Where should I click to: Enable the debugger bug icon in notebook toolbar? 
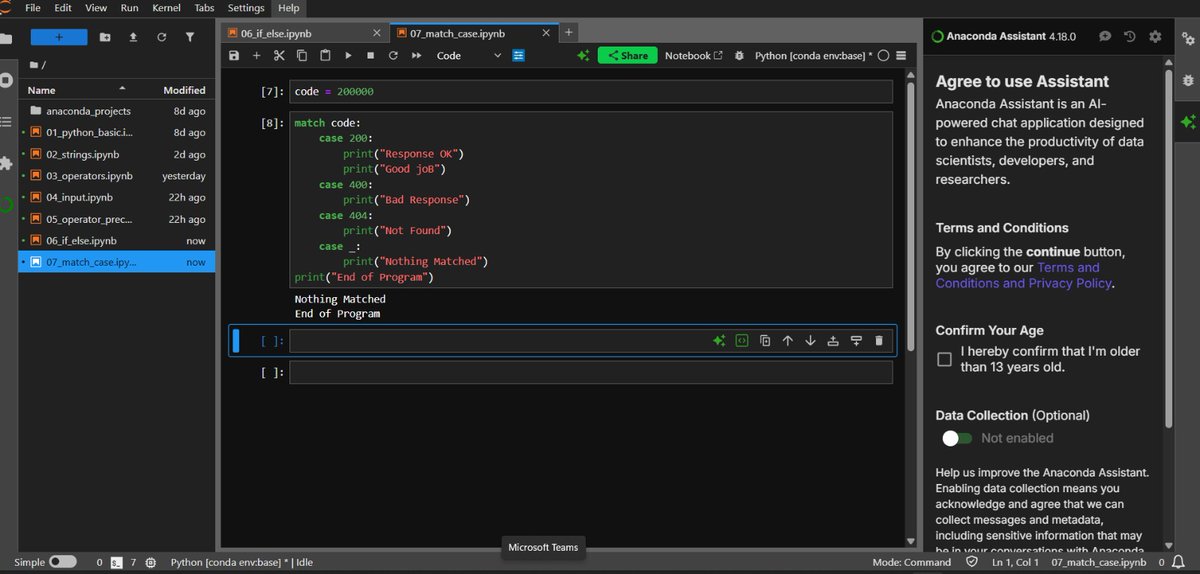pyautogui.click(x=739, y=56)
